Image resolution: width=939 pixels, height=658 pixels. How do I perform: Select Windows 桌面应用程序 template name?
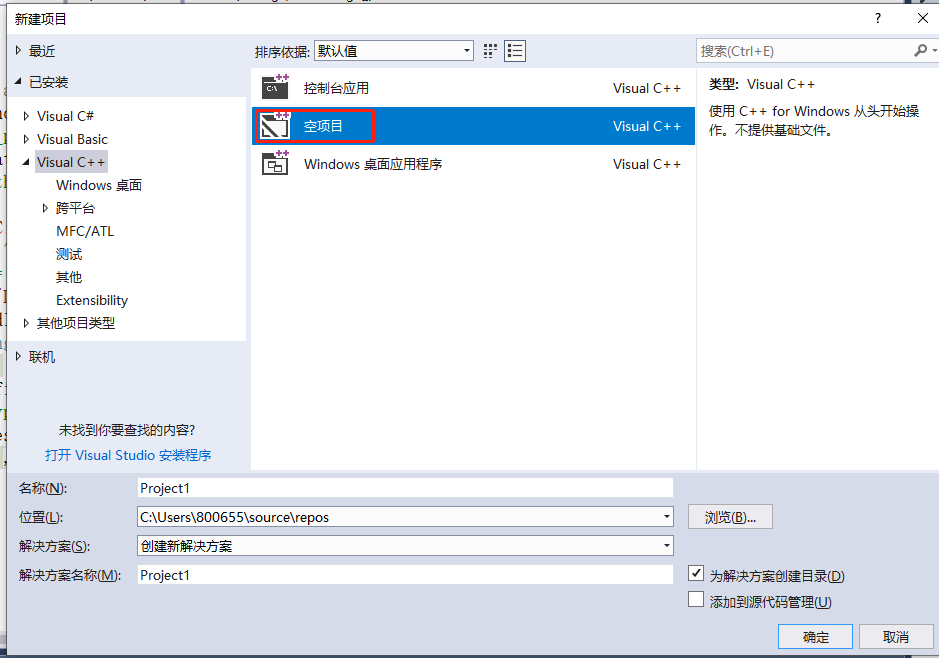click(x=373, y=164)
